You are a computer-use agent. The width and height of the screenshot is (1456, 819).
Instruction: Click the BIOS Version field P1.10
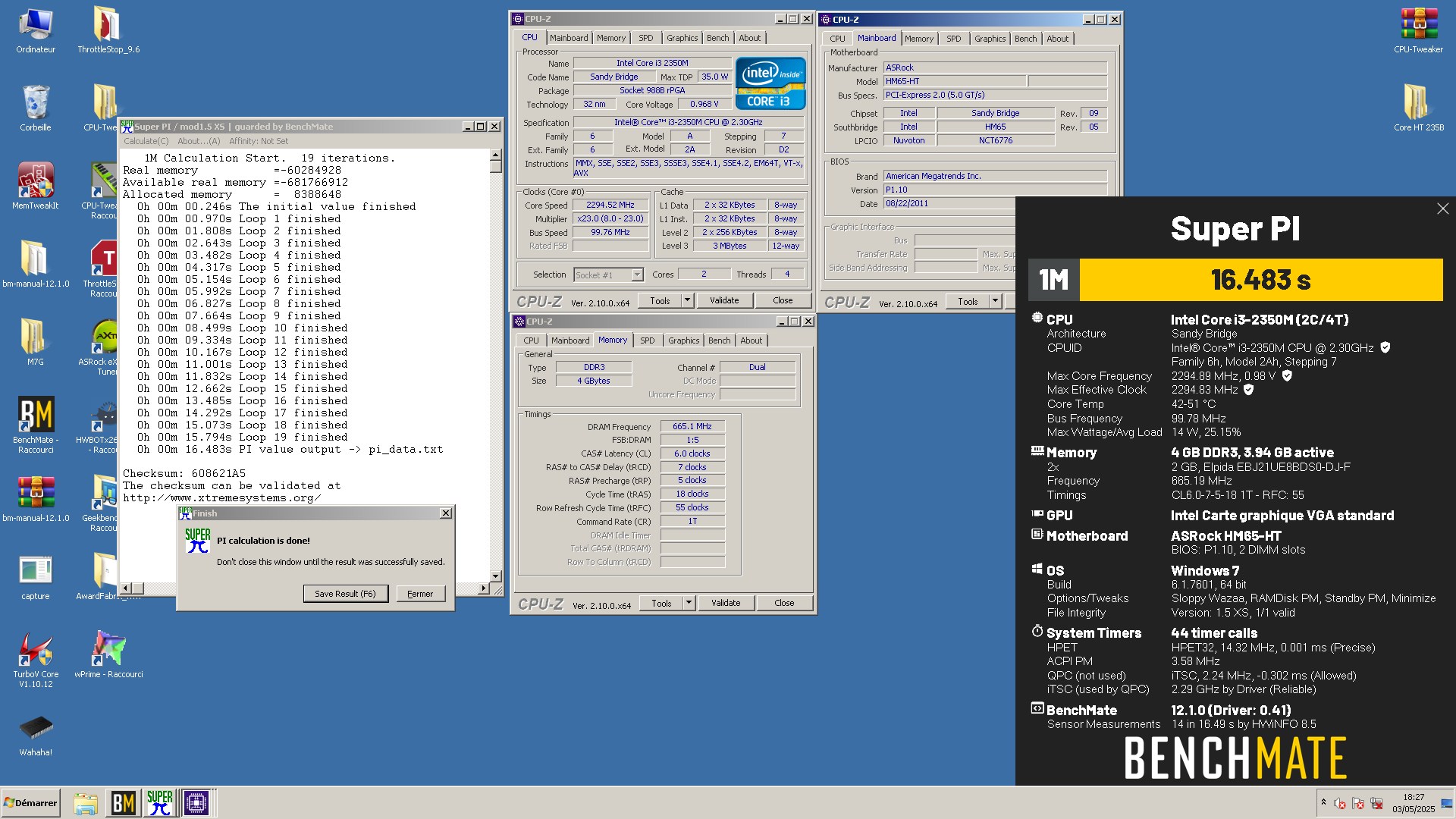tap(995, 190)
